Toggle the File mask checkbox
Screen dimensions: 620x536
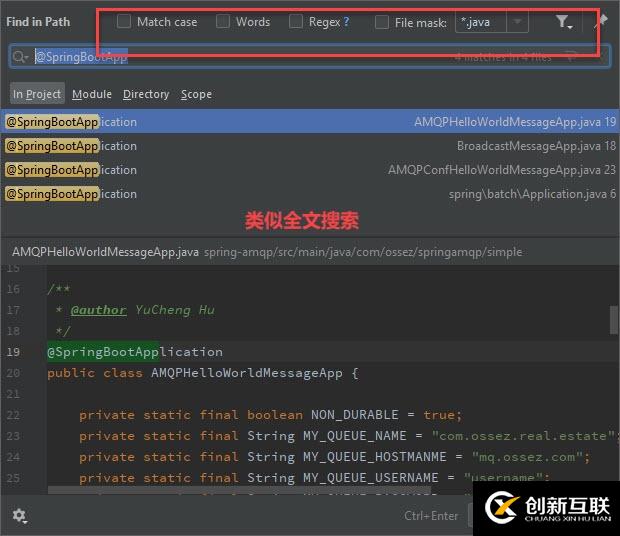pos(382,22)
